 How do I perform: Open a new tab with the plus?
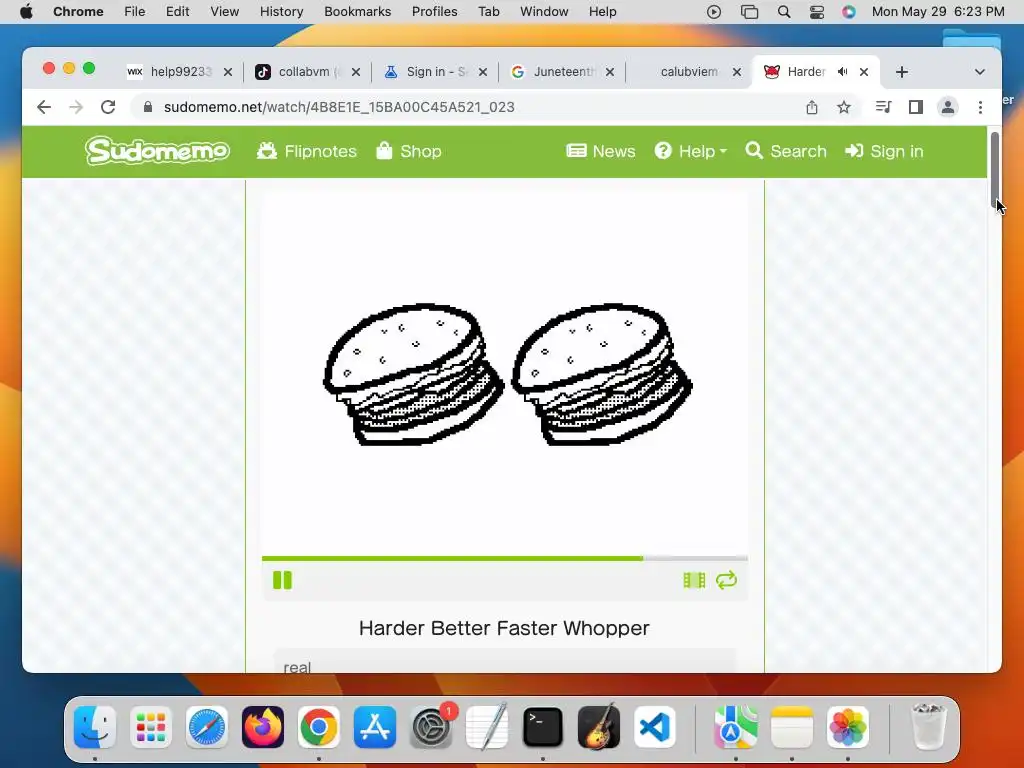click(x=902, y=72)
